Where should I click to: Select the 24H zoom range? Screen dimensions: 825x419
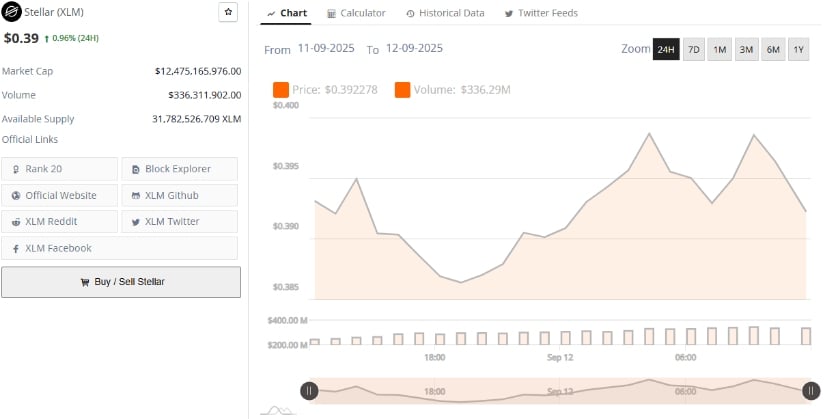point(666,49)
